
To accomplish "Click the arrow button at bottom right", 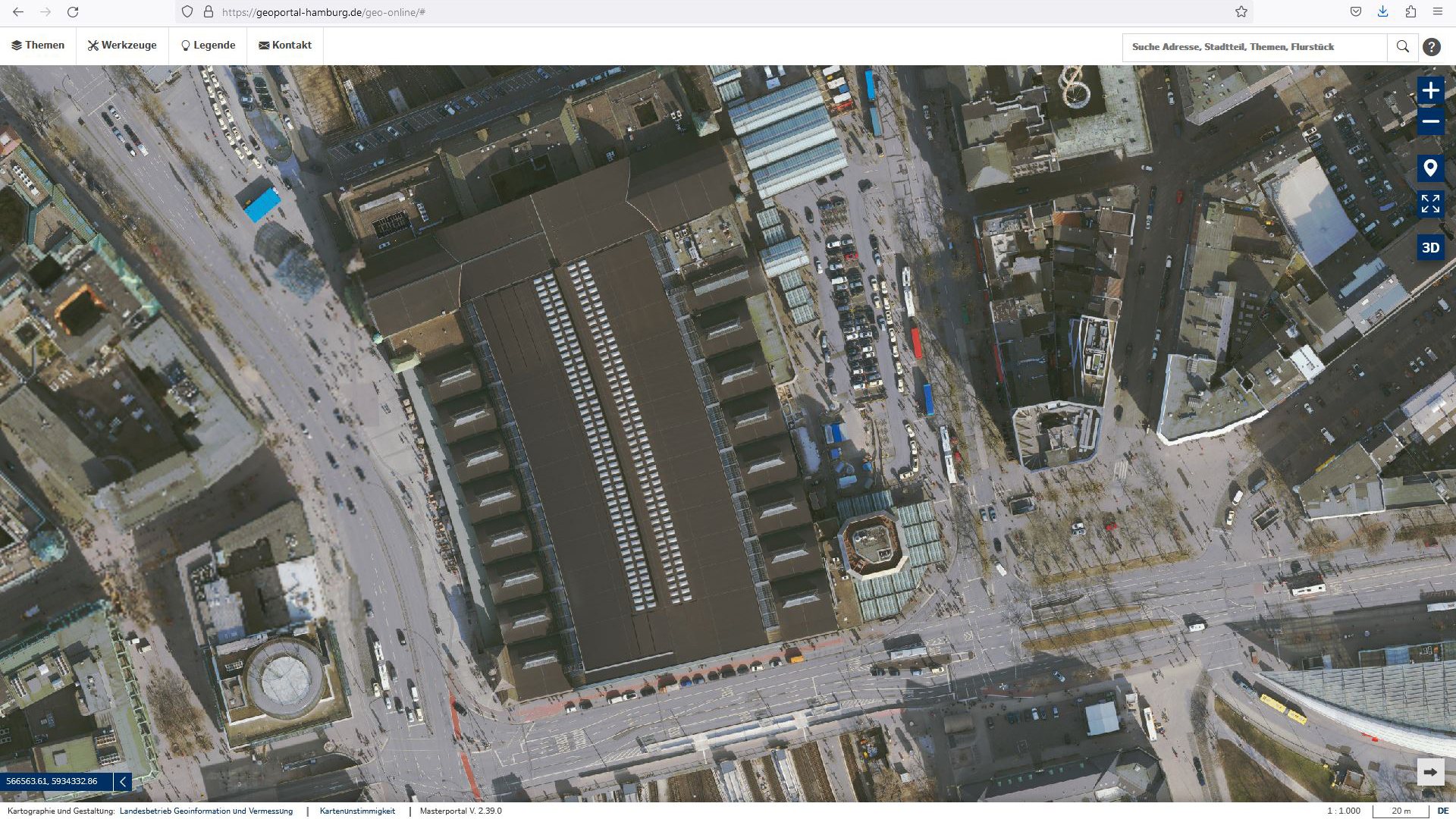I will pos(1430,772).
